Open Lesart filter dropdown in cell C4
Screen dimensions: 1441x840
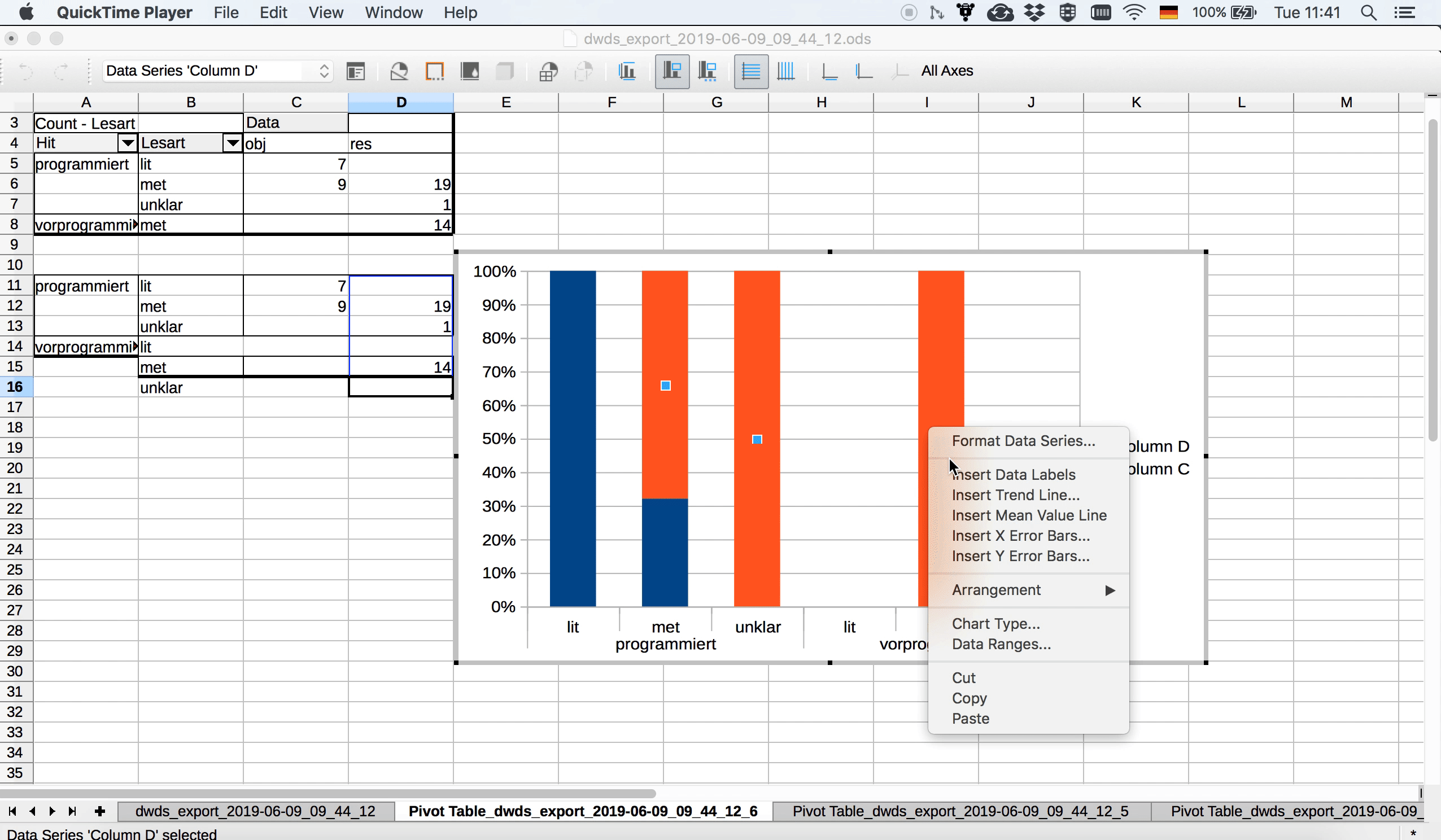tap(232, 143)
